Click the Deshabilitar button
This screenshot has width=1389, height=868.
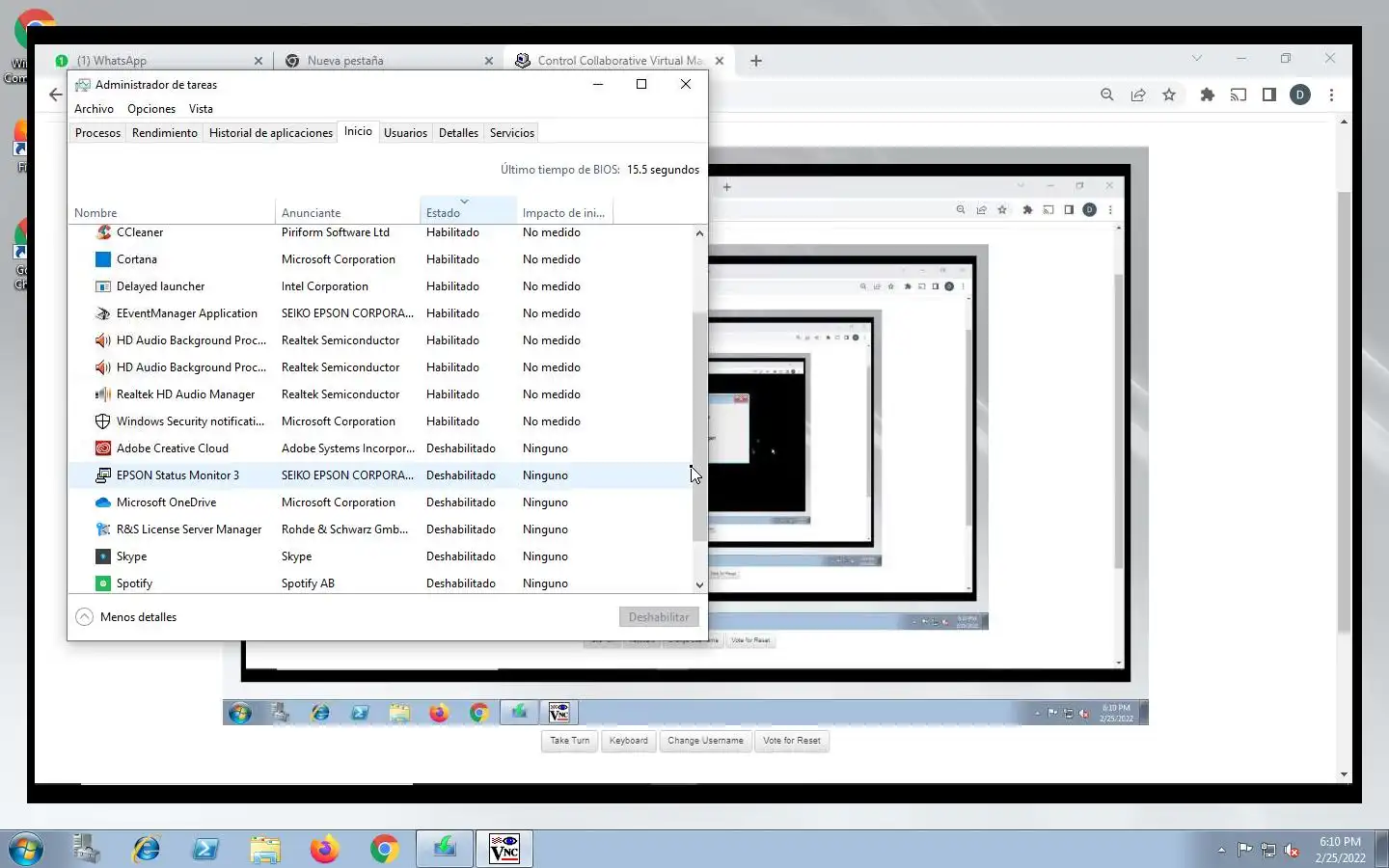(659, 617)
